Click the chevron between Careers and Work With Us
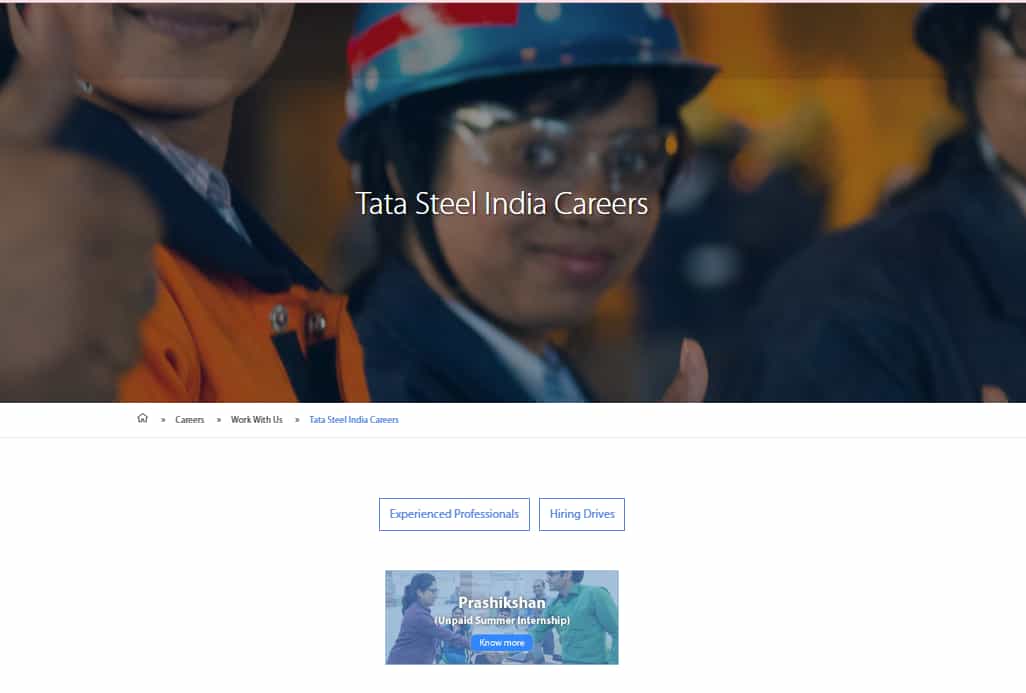This screenshot has width=1026, height=693. coord(219,420)
